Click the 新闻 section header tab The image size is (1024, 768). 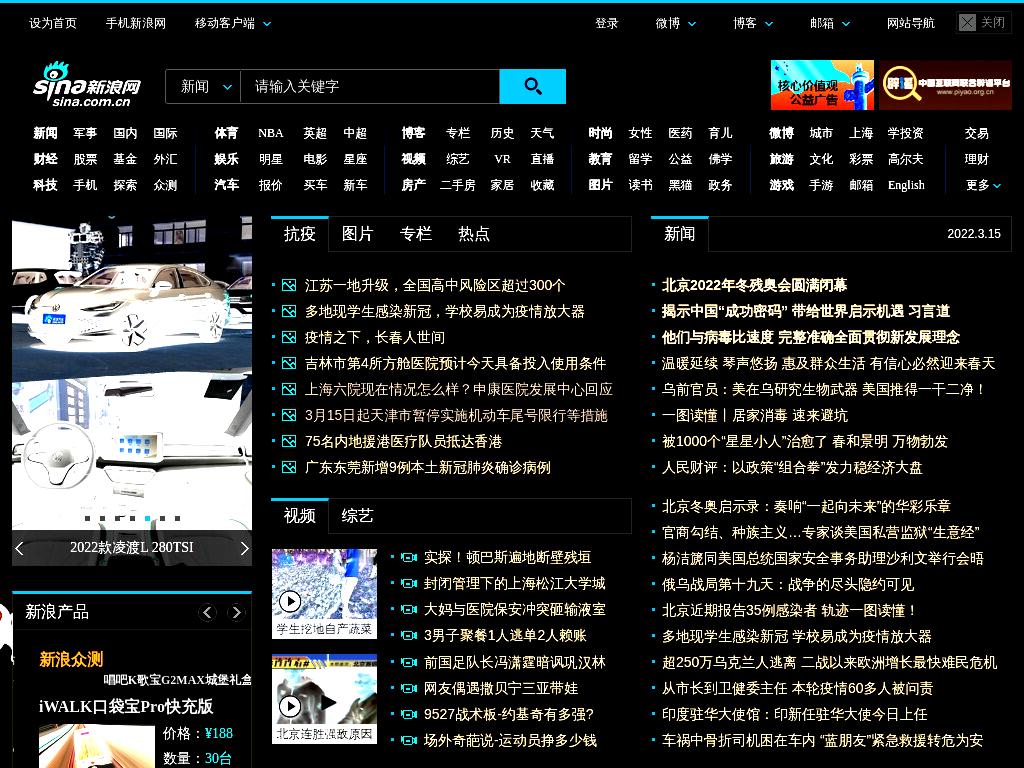(x=679, y=234)
